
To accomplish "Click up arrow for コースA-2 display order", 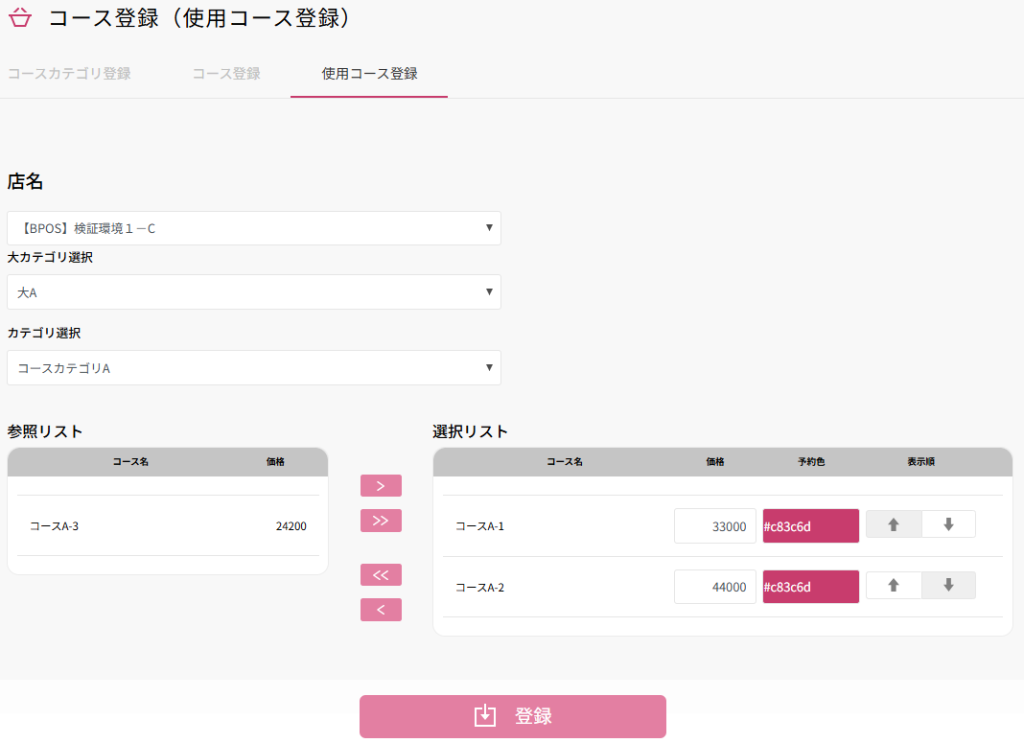I will pyautogui.click(x=893, y=586).
